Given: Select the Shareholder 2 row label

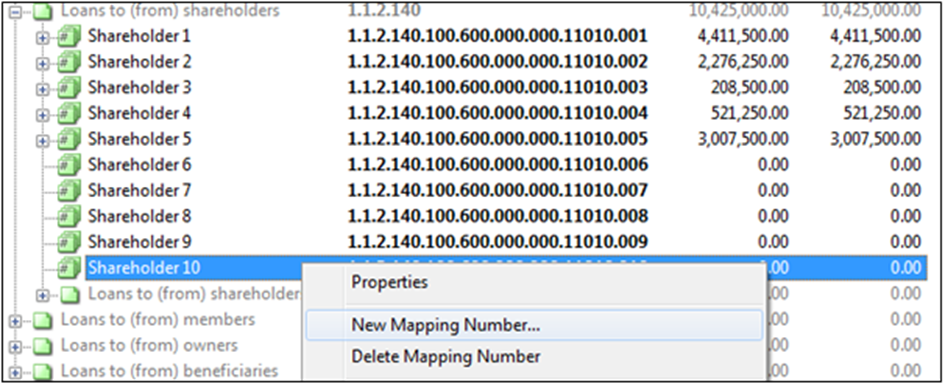Looking at the screenshot, I should [x=139, y=61].
